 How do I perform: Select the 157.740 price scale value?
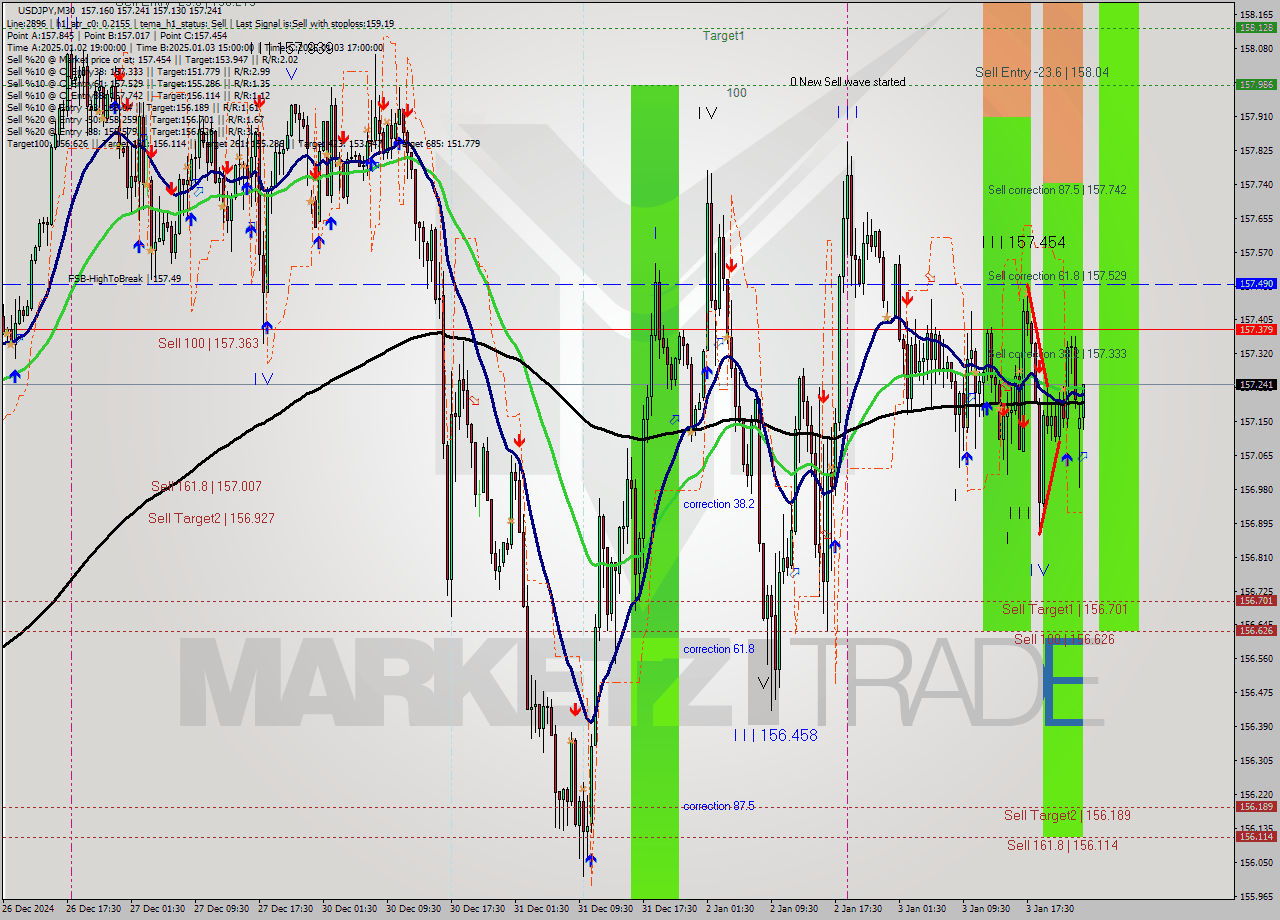(1256, 185)
